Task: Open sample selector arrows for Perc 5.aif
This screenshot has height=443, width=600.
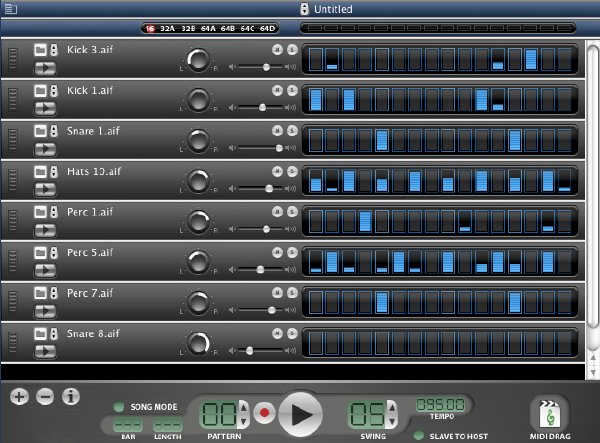Action: point(54,252)
